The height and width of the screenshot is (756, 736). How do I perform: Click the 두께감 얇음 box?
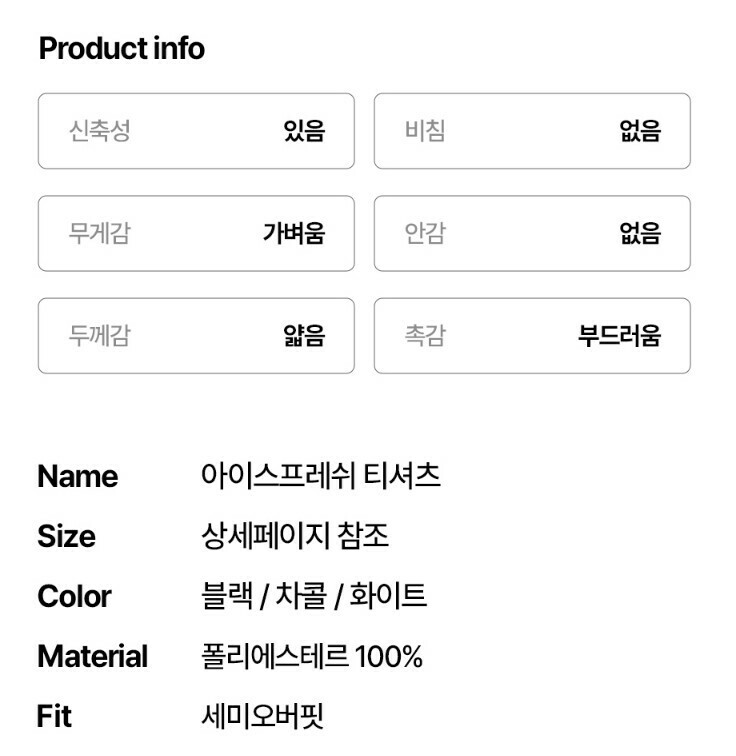tap(196, 336)
